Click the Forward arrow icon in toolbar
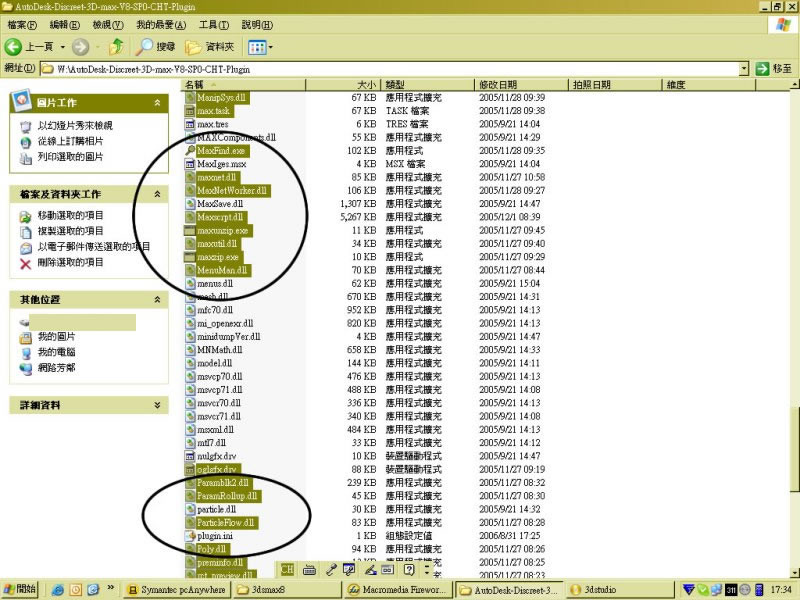Image resolution: width=800 pixels, height=600 pixels. point(80,47)
